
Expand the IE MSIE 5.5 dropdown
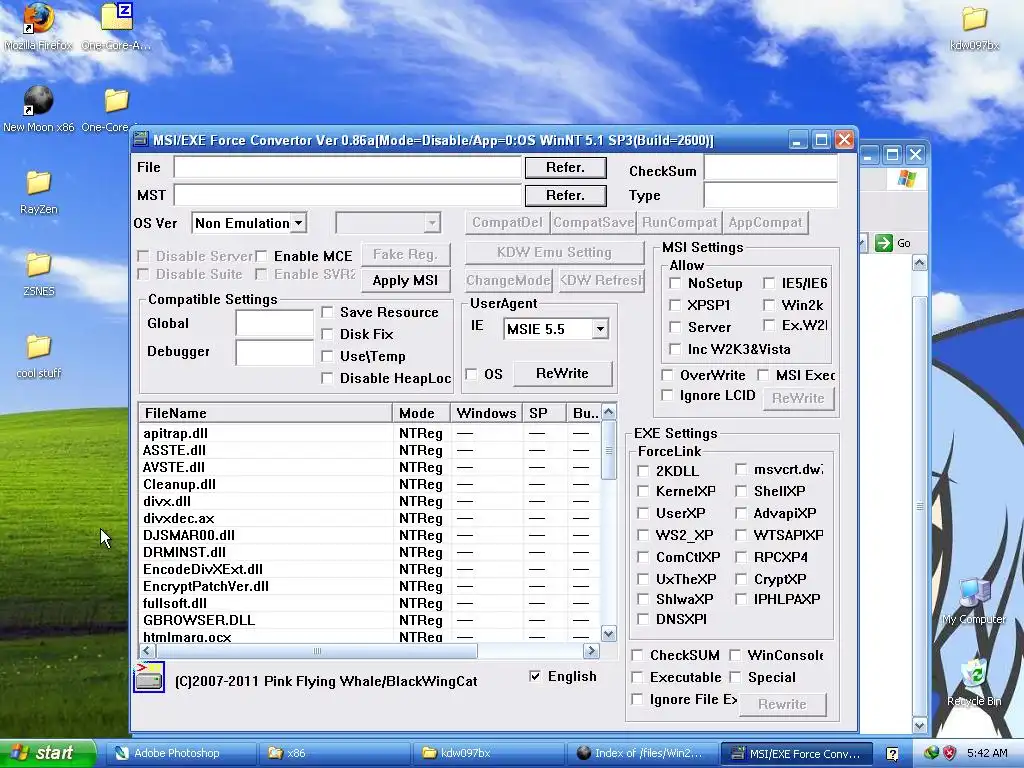click(x=600, y=328)
